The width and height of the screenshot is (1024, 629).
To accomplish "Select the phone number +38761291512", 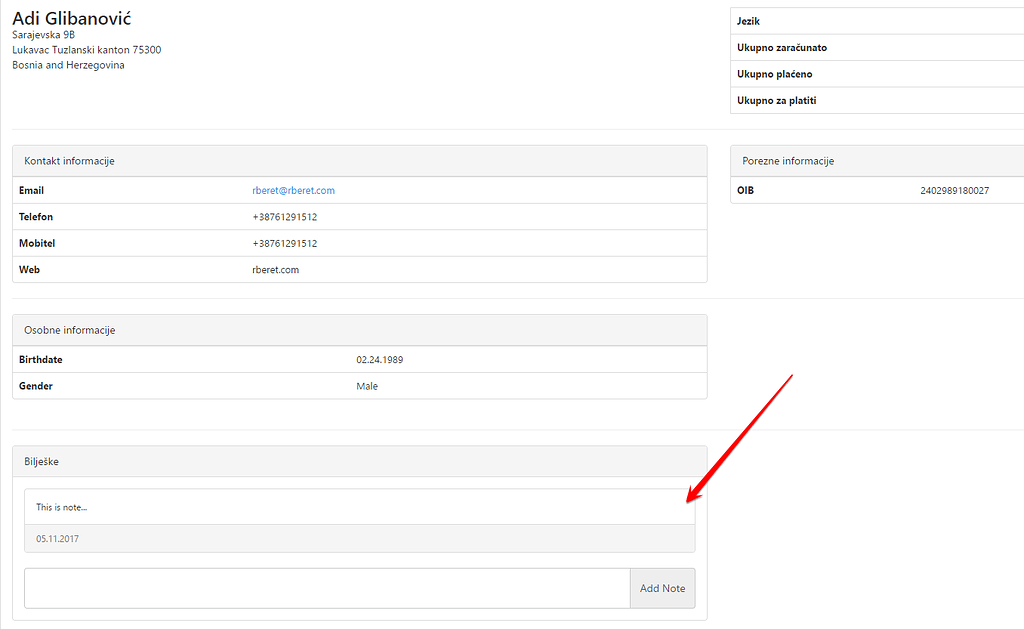I will [x=286, y=216].
